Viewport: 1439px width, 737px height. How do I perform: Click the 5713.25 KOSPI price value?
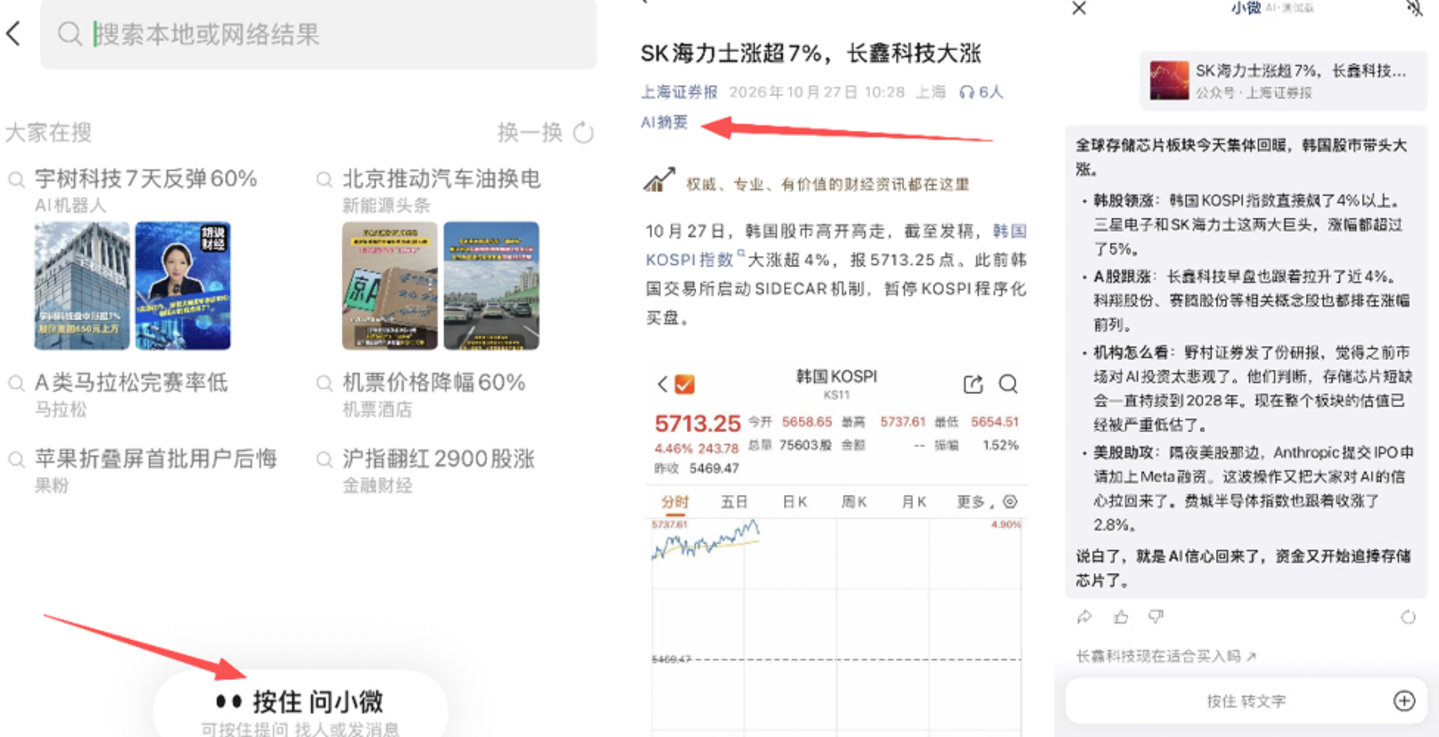[x=698, y=423]
